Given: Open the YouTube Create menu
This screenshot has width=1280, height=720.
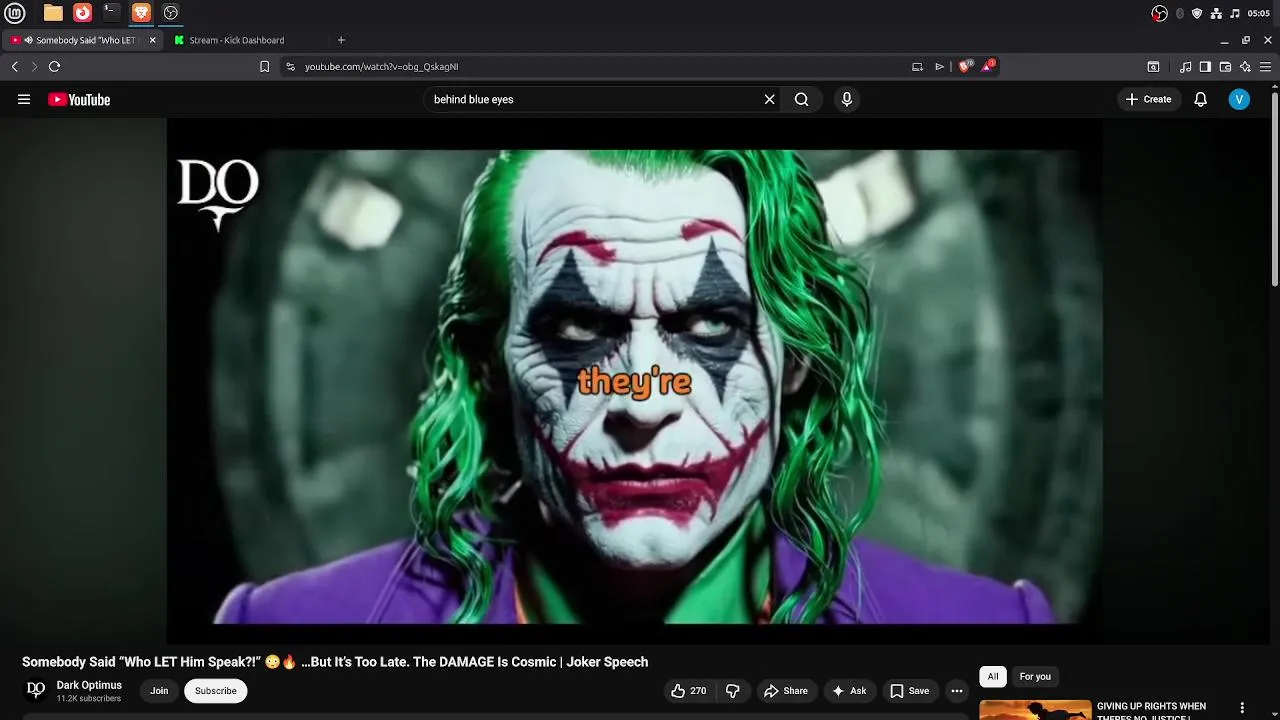Looking at the screenshot, I should 1148,99.
